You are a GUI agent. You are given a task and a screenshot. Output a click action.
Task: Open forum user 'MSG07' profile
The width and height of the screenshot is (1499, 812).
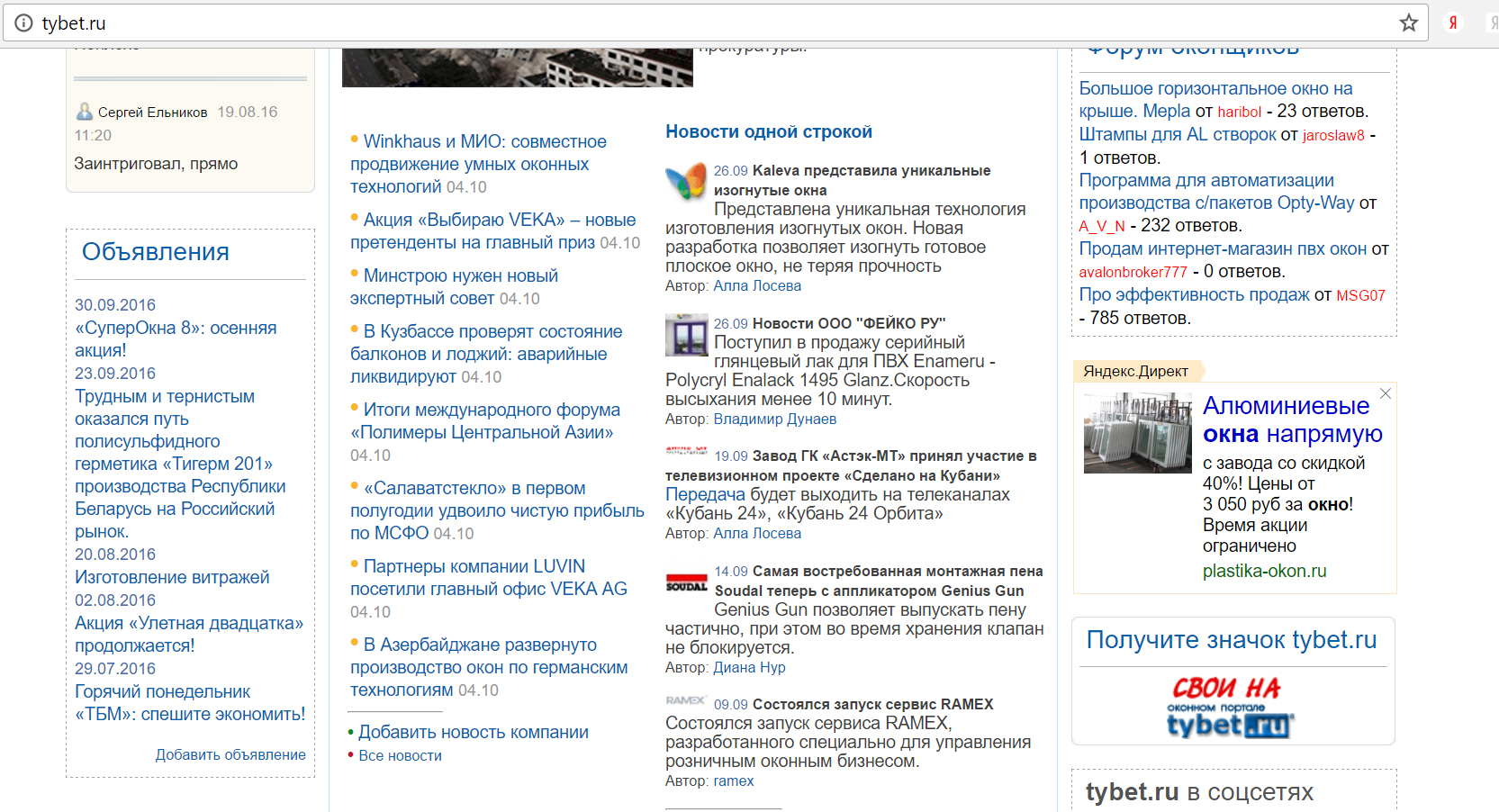(x=1360, y=295)
